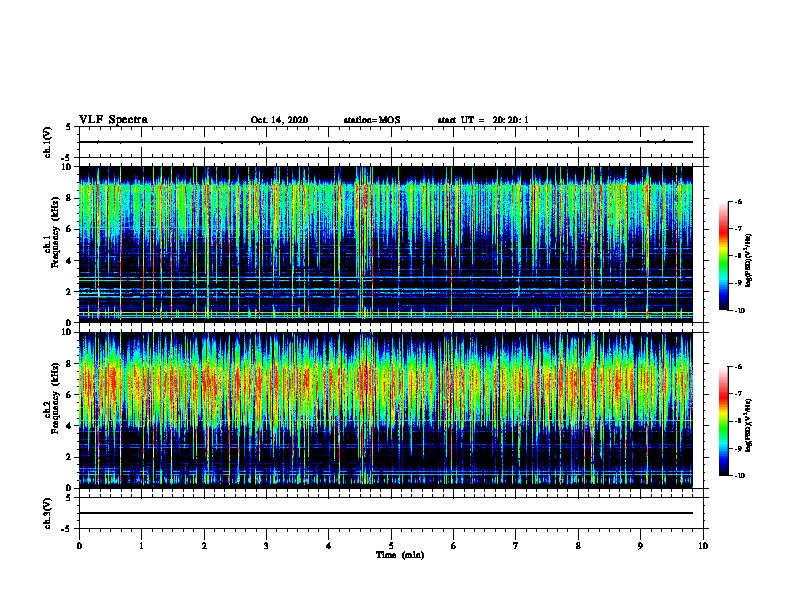
Task: Click time axis tick label "7"
Action: click(516, 546)
